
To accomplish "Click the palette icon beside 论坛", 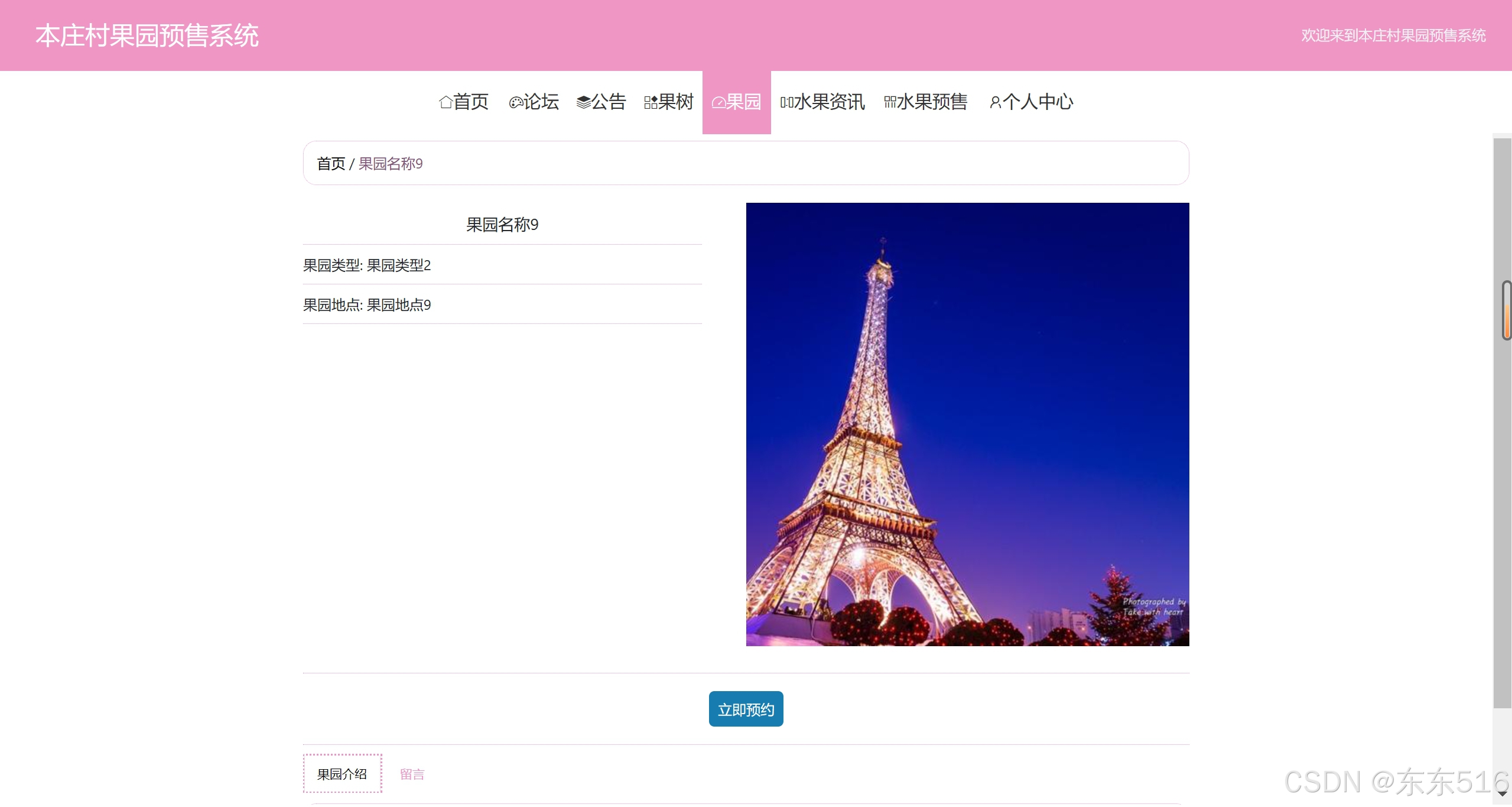I will [515, 103].
